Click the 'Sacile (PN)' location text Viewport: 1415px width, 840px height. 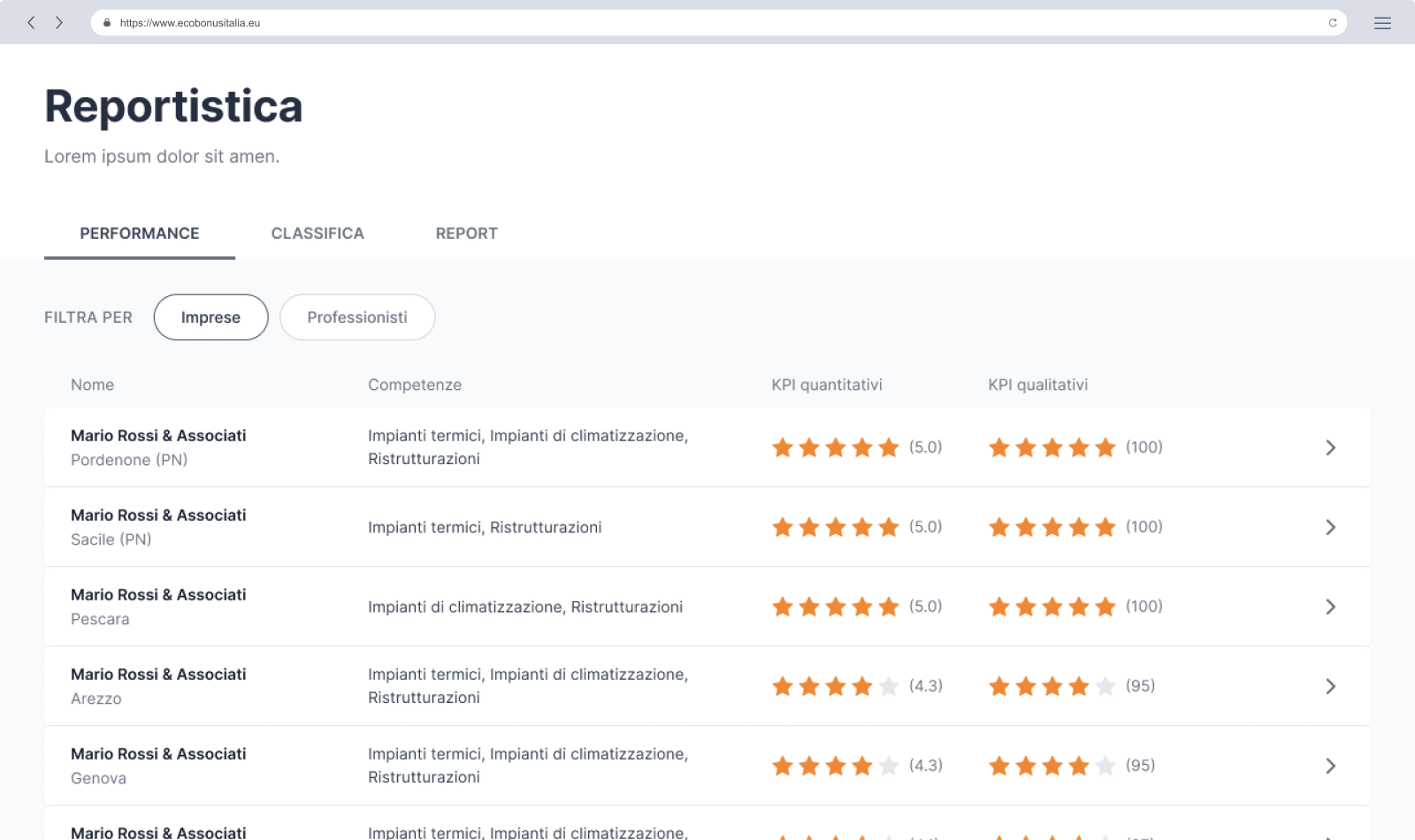coord(111,539)
